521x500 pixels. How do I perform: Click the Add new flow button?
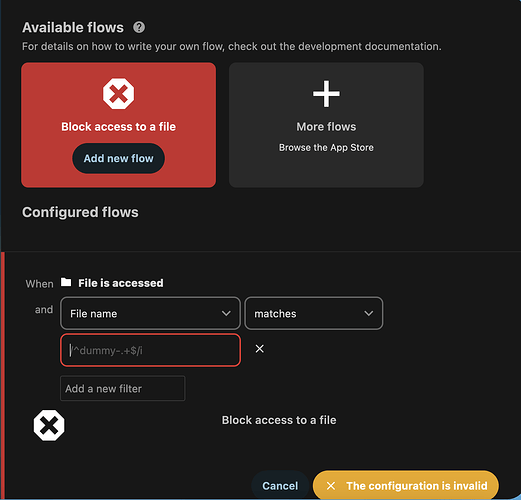click(118, 158)
